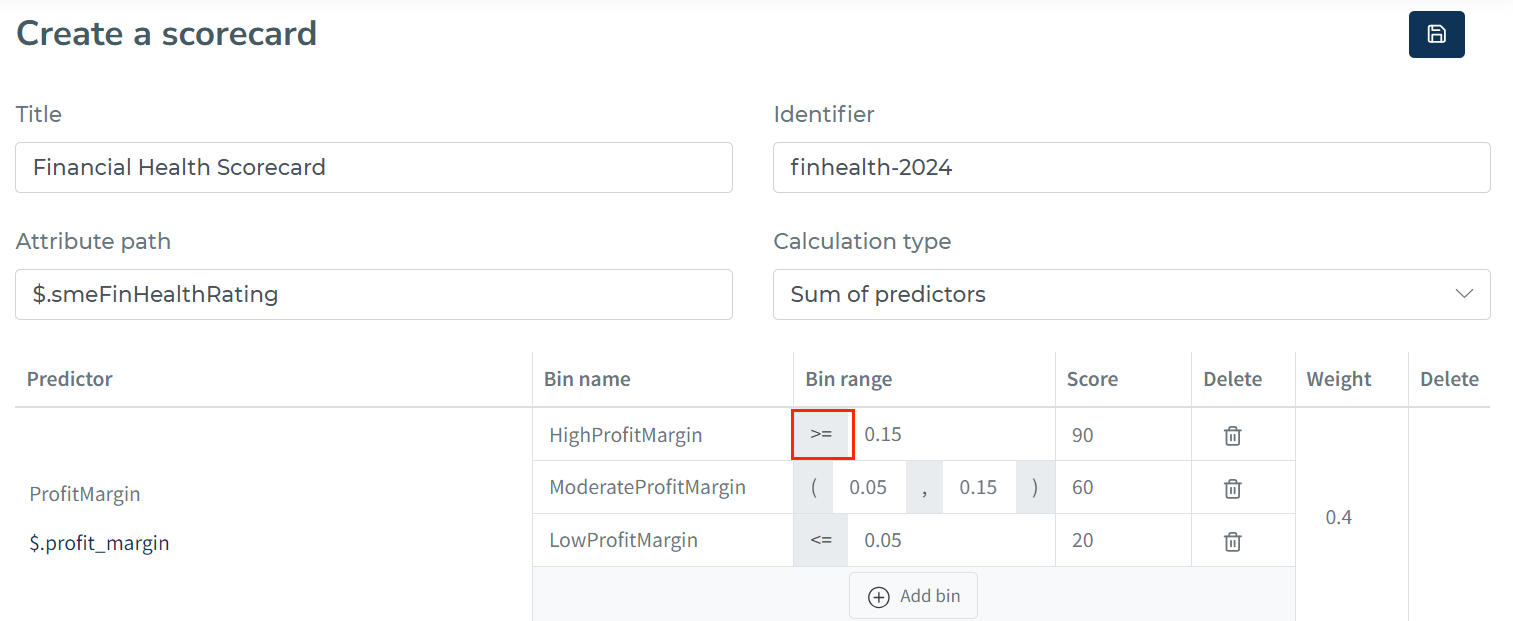The width and height of the screenshot is (1513, 621).
Task: Toggle the opening parenthesis of ModerateProfitMargin range
Action: point(813,488)
